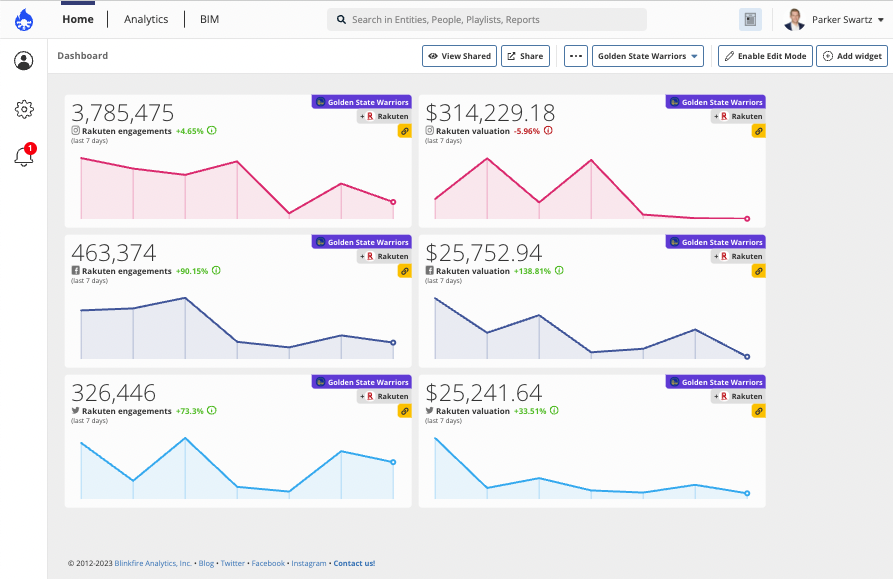The width and height of the screenshot is (893, 579).
Task: Click the search field for Entities, People
Action: click(487, 20)
